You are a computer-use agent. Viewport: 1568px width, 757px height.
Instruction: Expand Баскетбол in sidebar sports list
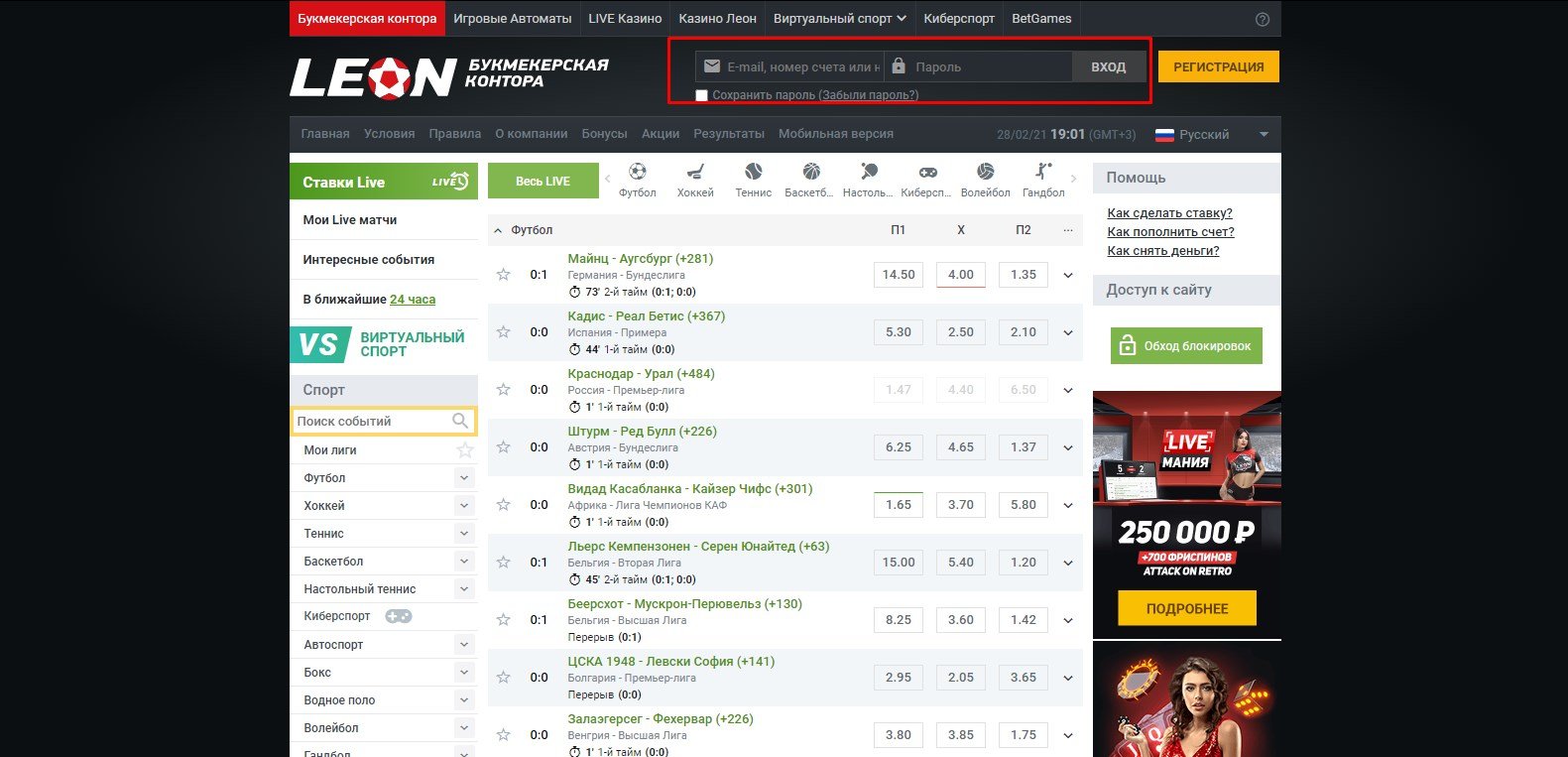[464, 562]
